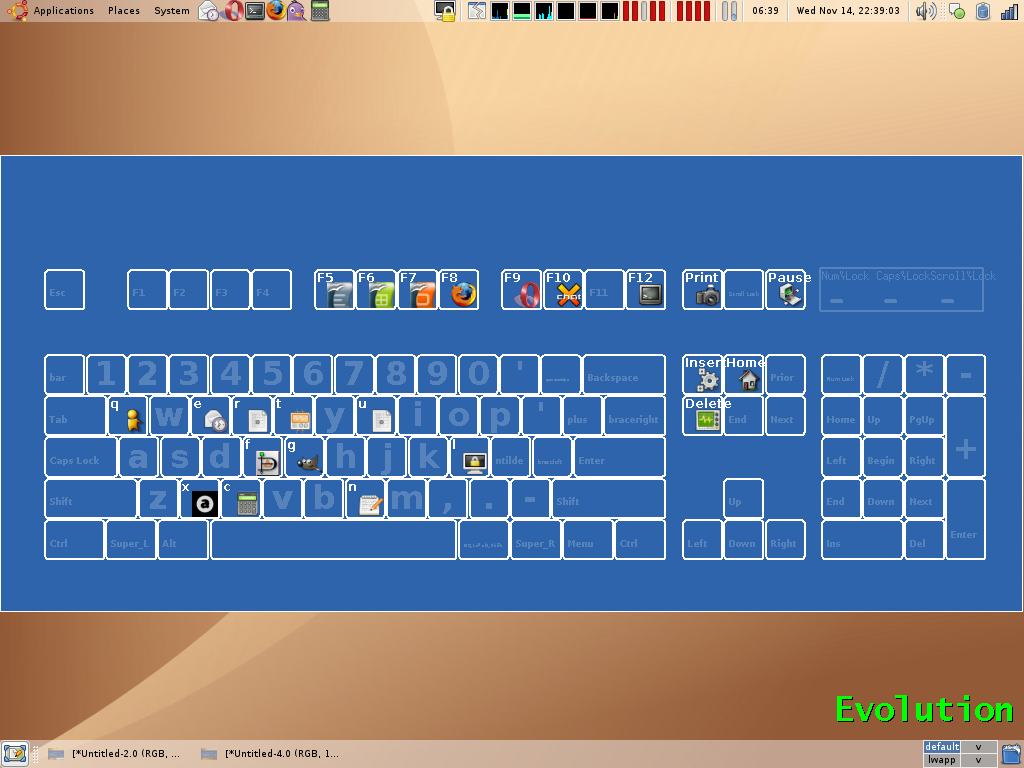
Task: Open the terminal icon on F12
Action: point(650,294)
